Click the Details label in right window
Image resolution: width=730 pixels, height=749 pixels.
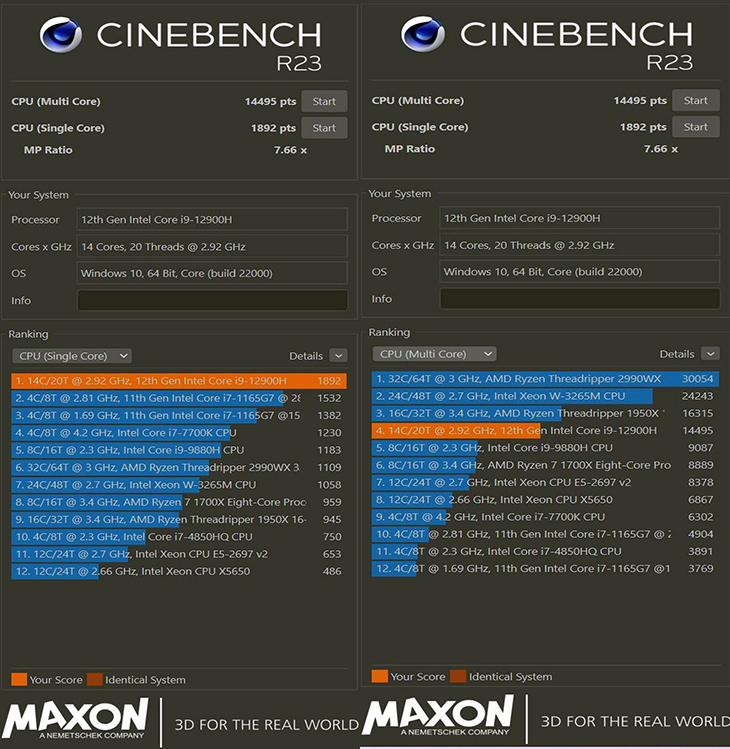click(677, 354)
